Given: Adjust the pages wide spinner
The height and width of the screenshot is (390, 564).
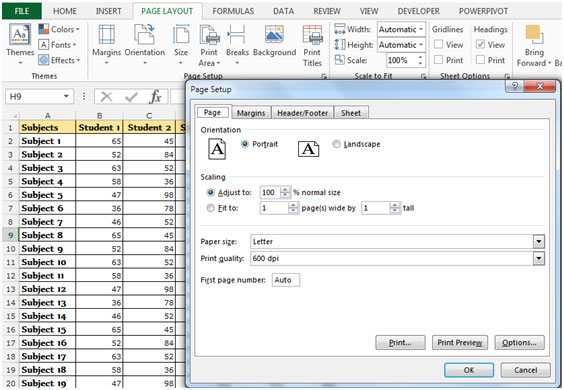Looking at the screenshot, I should pyautogui.click(x=294, y=208).
